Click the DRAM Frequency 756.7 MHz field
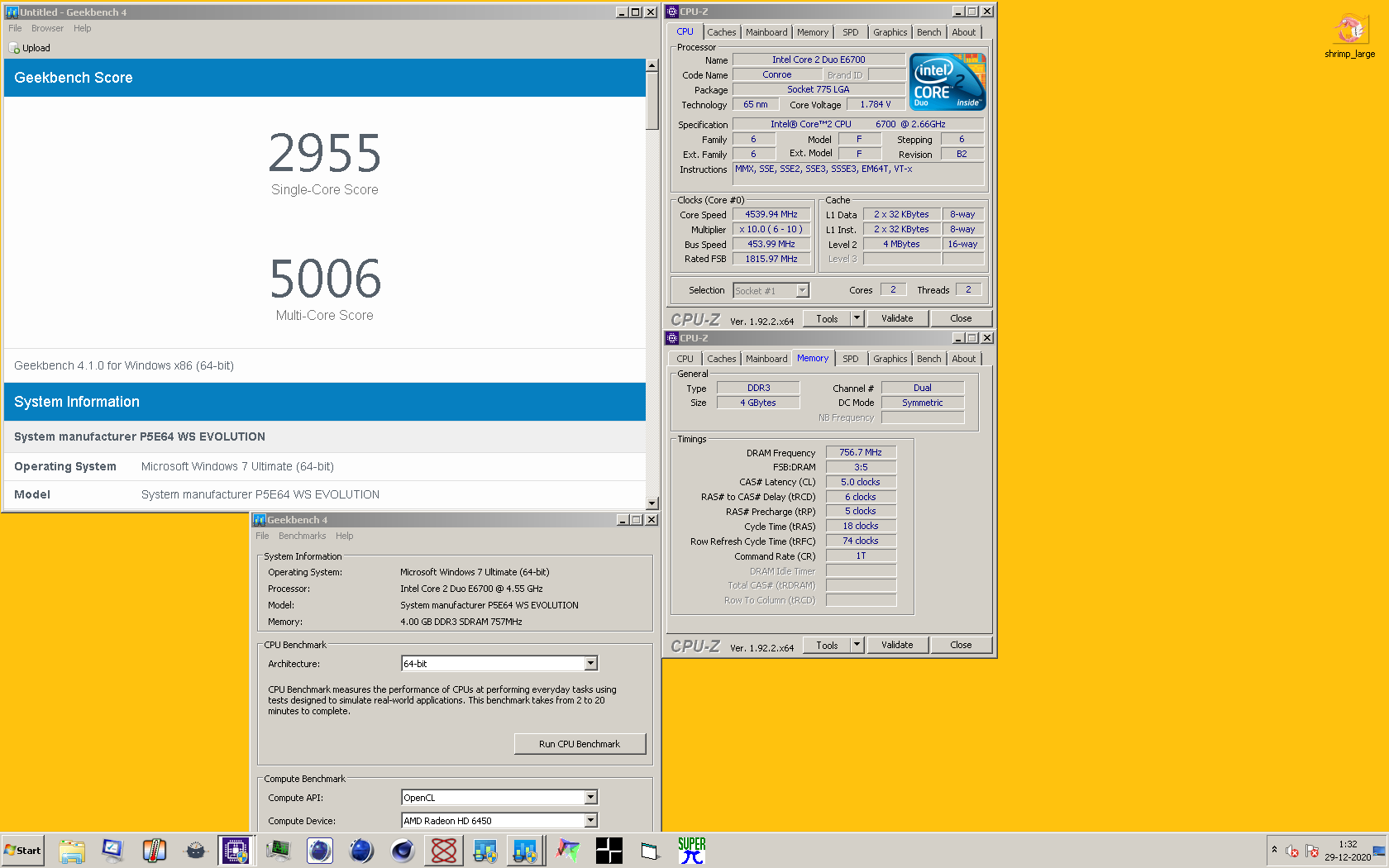The width and height of the screenshot is (1389, 868). click(861, 452)
